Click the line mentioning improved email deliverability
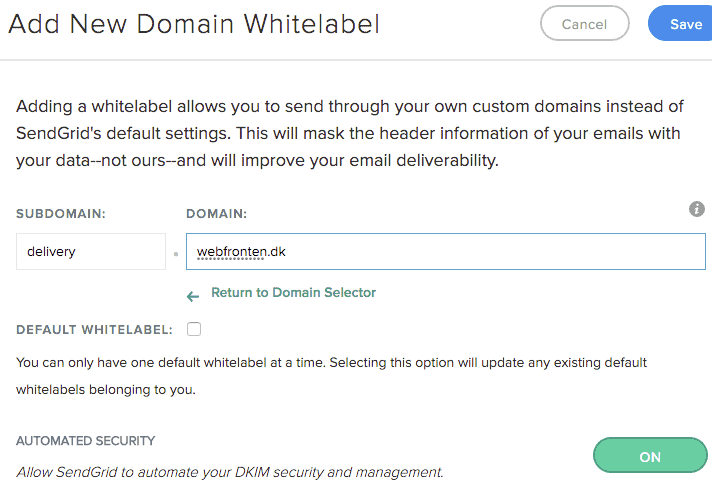 [x=257, y=160]
